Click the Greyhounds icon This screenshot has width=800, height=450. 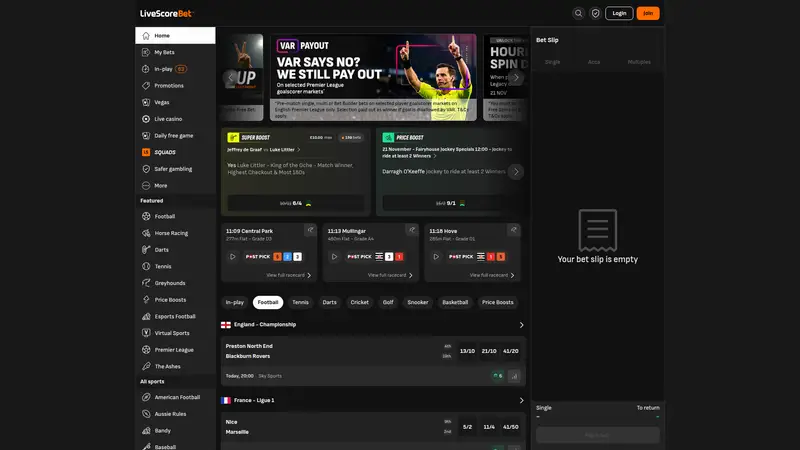click(x=146, y=283)
